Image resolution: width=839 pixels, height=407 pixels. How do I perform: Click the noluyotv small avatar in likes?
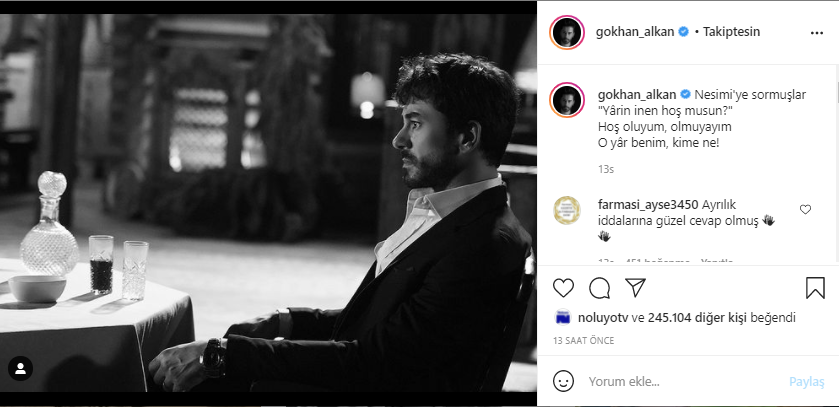pos(563,319)
